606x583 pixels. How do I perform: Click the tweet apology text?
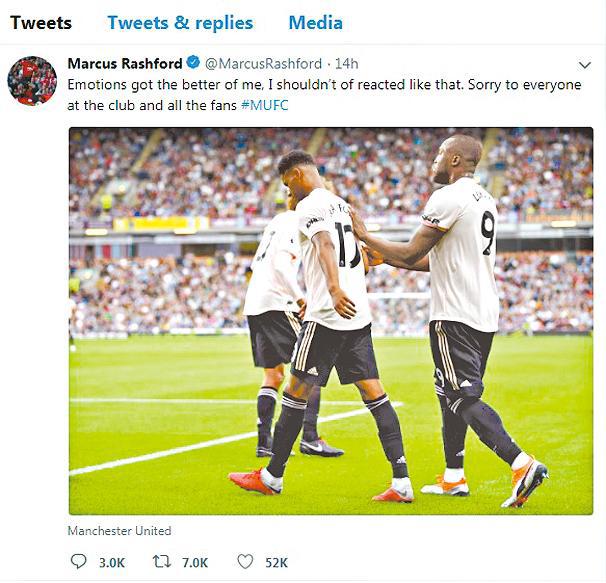point(324,95)
